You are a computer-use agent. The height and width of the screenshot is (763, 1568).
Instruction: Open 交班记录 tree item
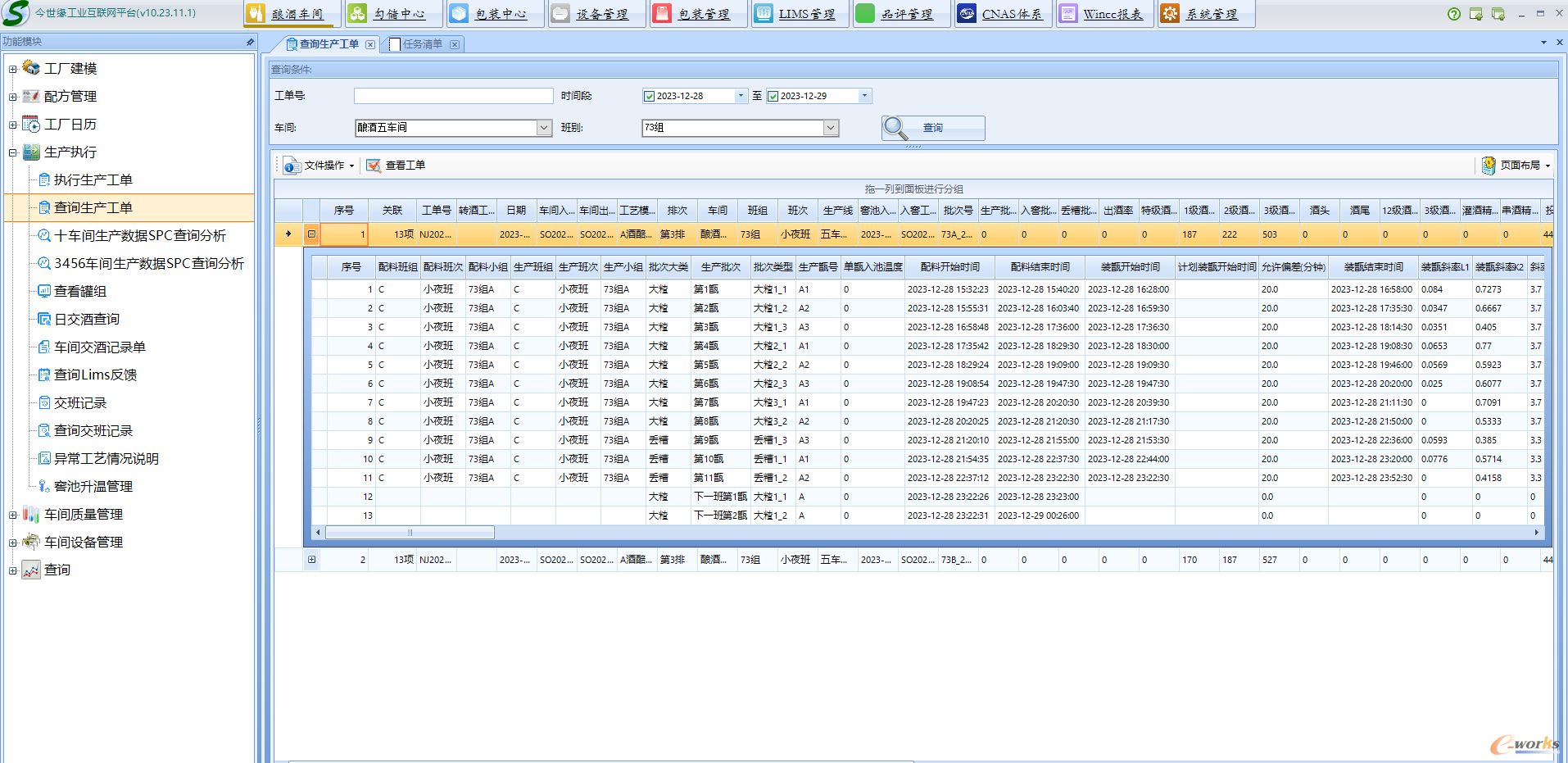[79, 403]
